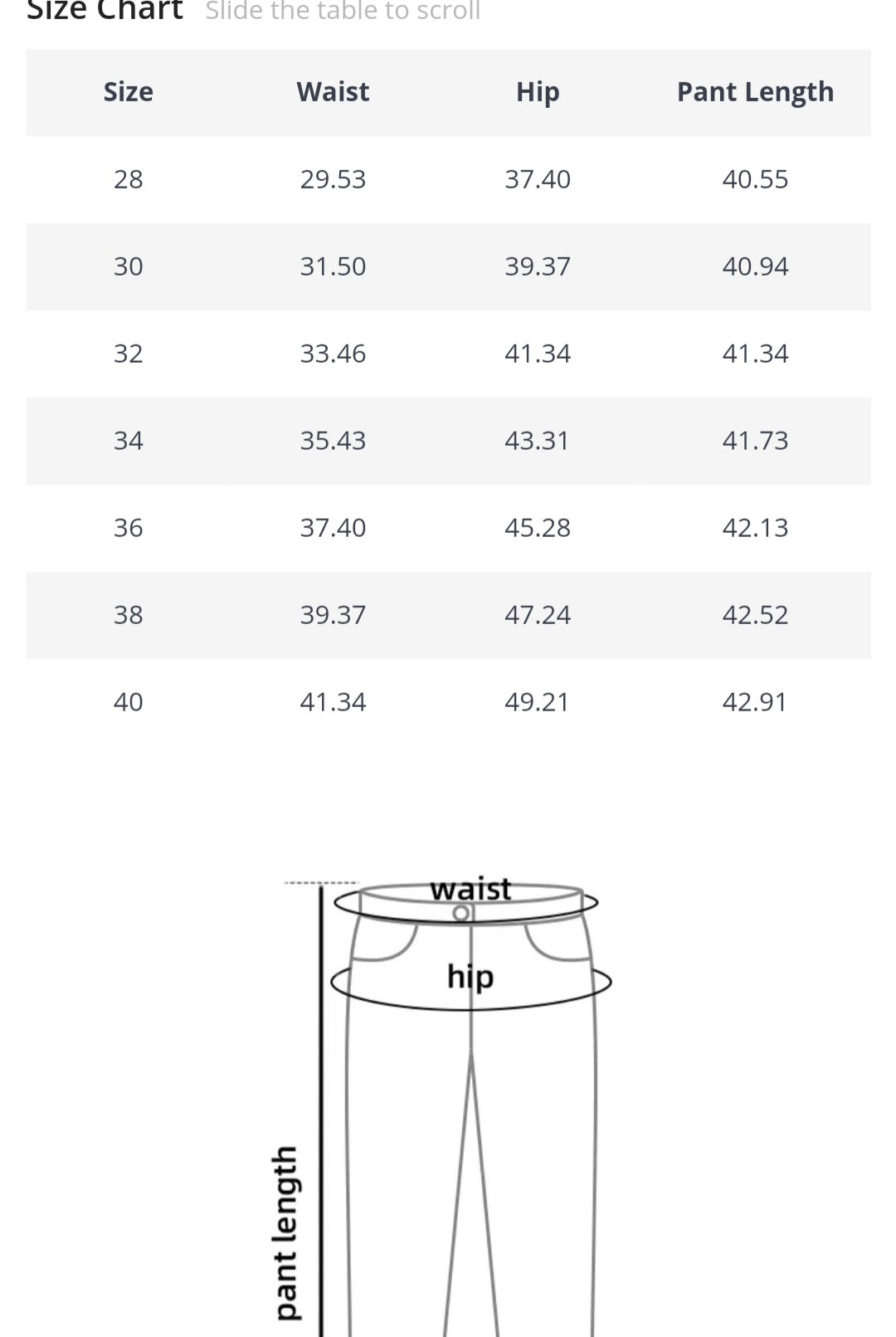The width and height of the screenshot is (896, 1337).
Task: Select the Size column header
Action: coord(128,91)
